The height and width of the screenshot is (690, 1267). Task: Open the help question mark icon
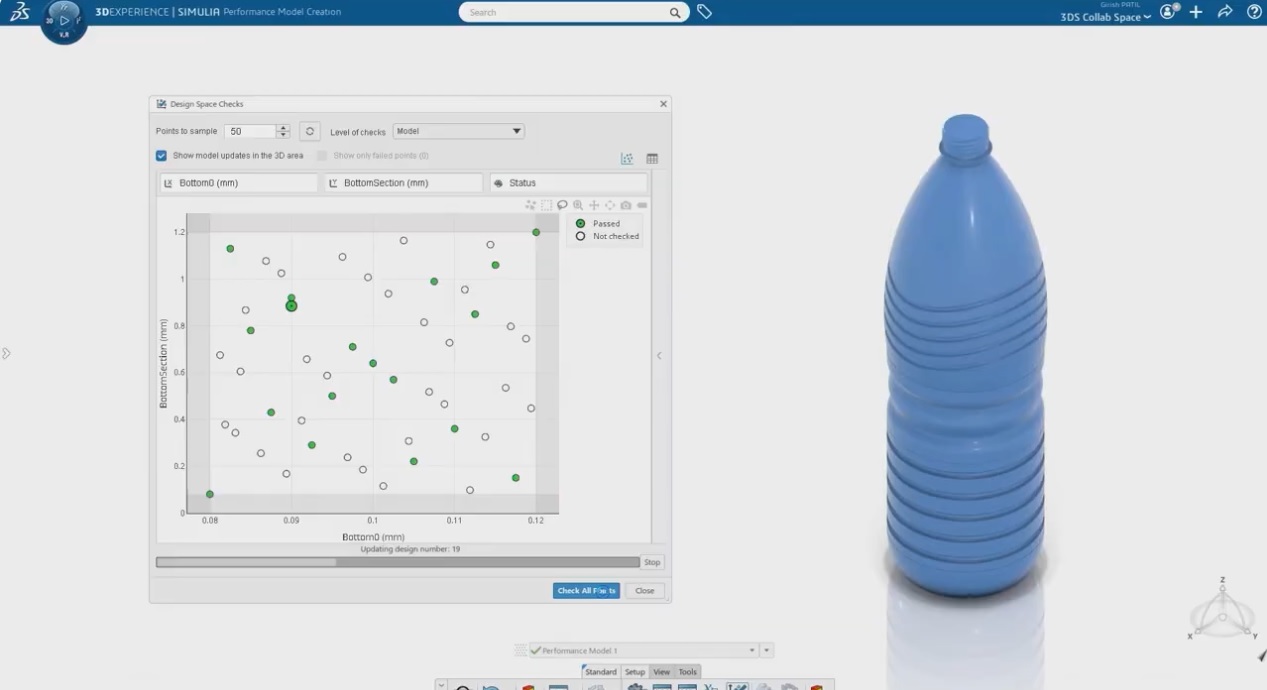(x=1254, y=12)
